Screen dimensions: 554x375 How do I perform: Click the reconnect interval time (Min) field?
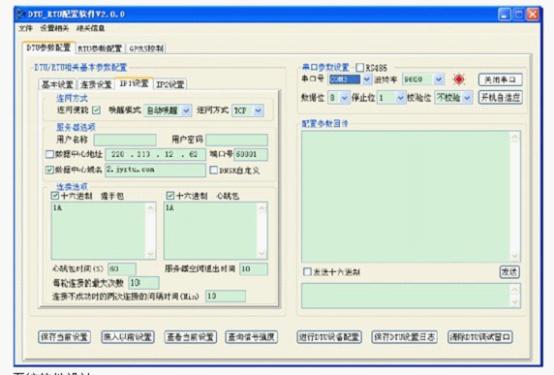pos(226,296)
